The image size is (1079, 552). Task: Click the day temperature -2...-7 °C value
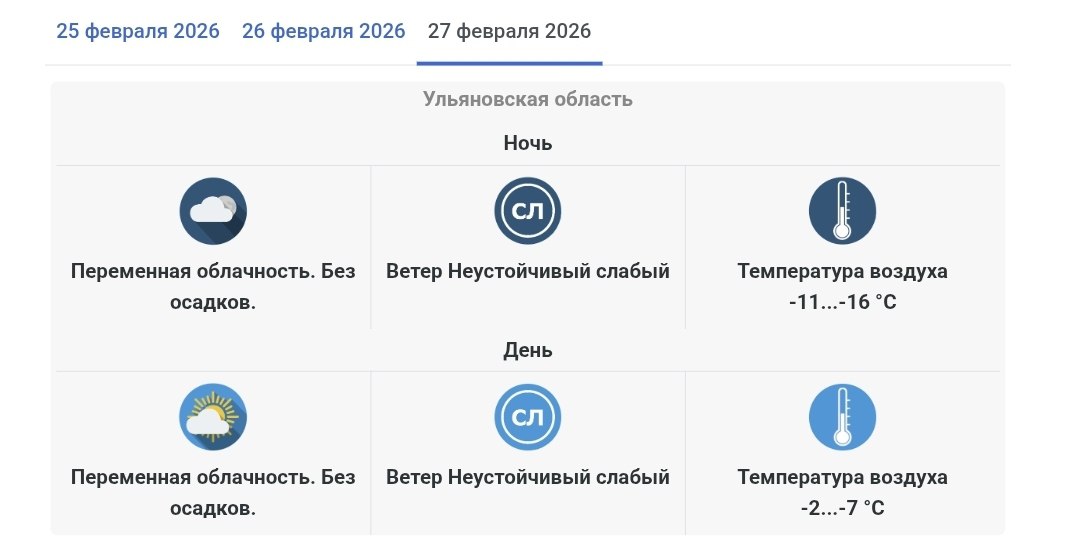coord(842,508)
